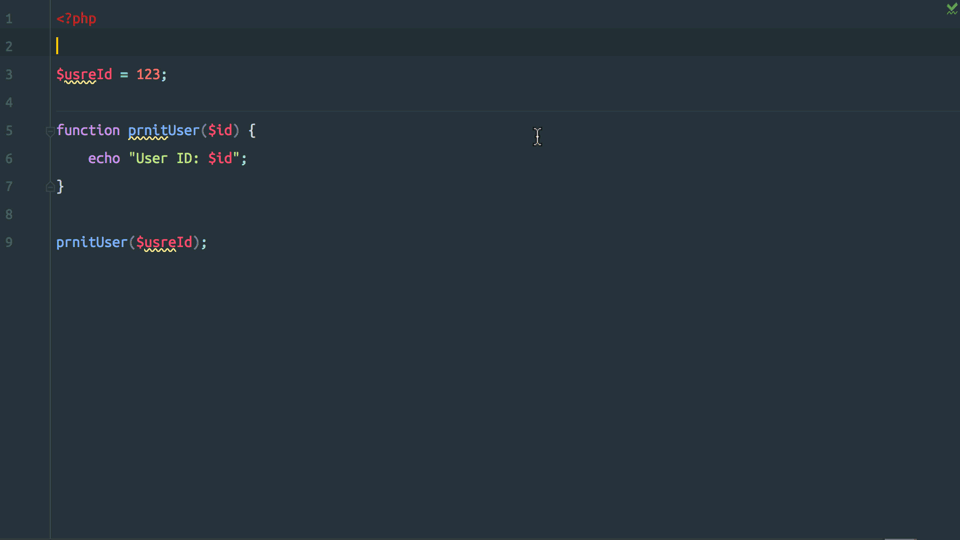Click the underlined prnitUser function name definition

tap(163, 130)
